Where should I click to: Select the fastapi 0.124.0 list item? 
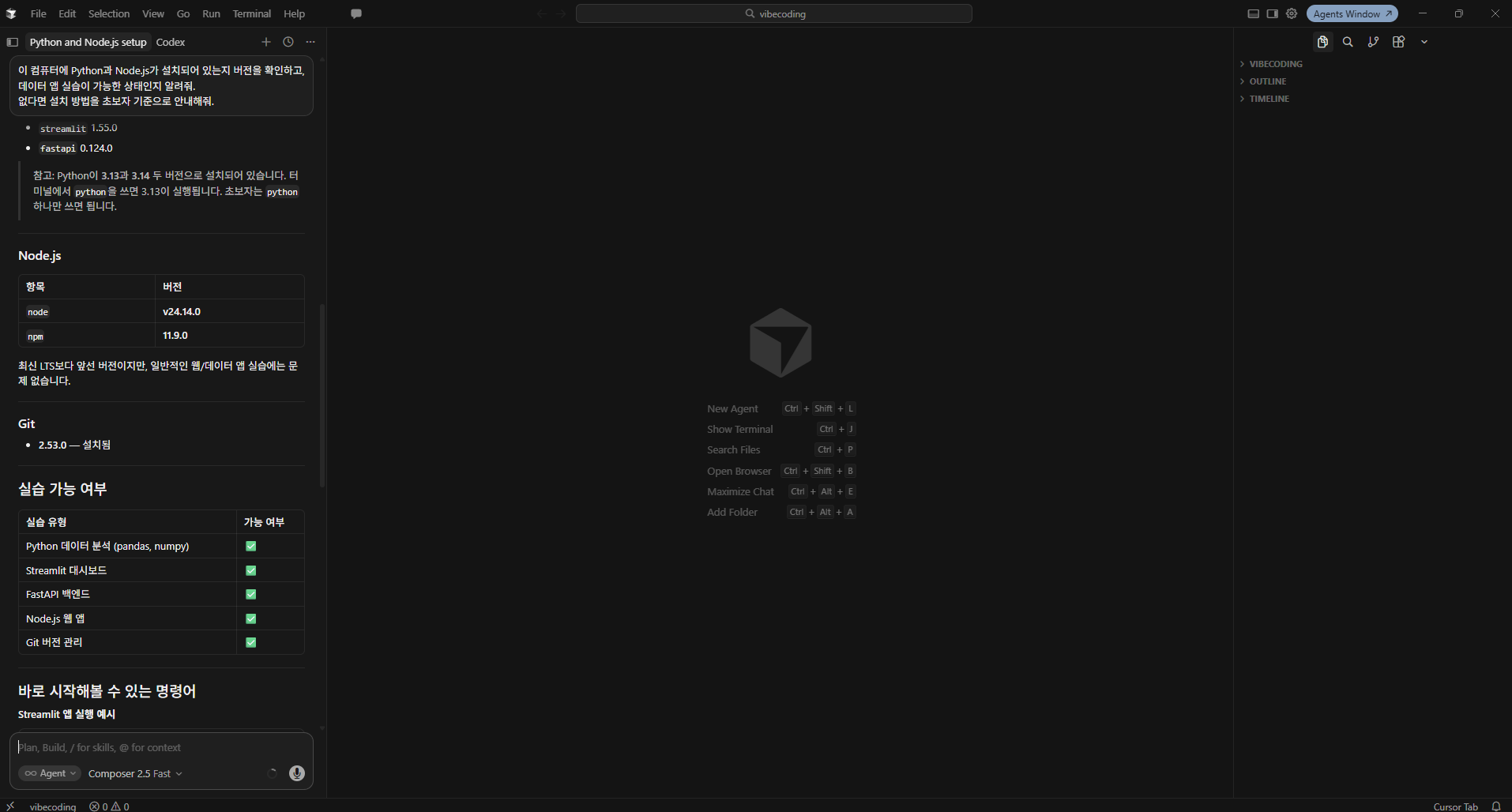76,148
